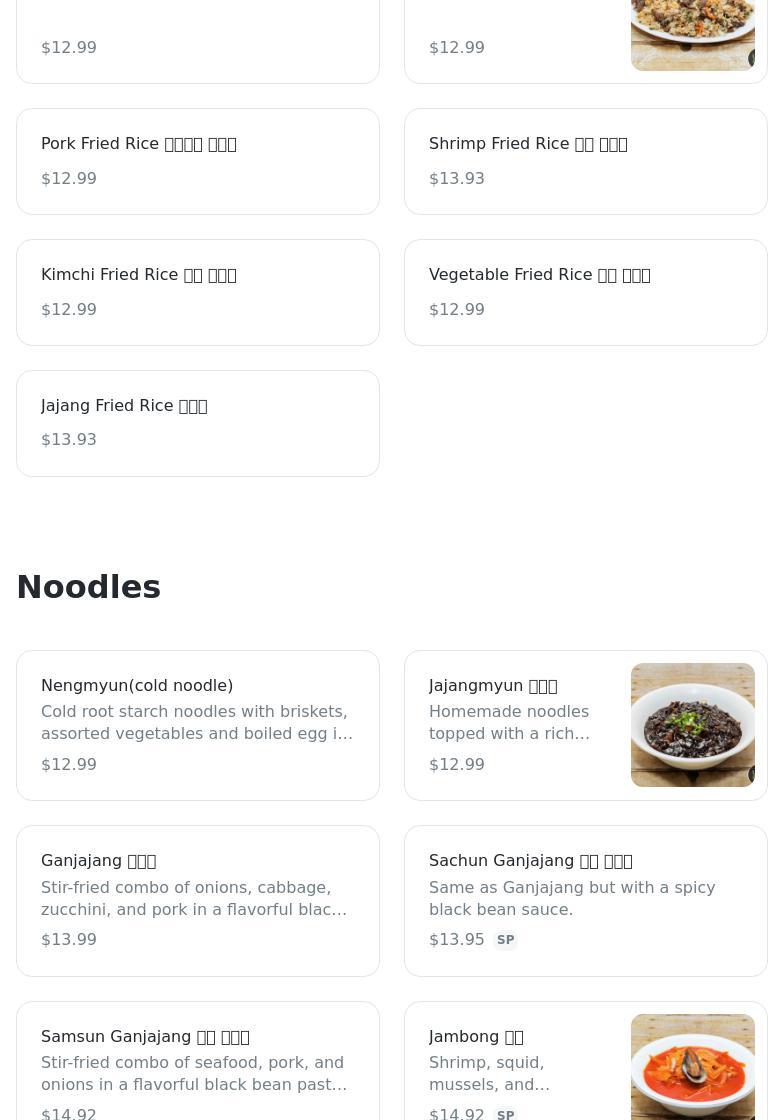Image resolution: width=784 pixels, height=1120 pixels.
Task: Click the Nengmyun truncated description text
Action: pyautogui.click(x=197, y=722)
